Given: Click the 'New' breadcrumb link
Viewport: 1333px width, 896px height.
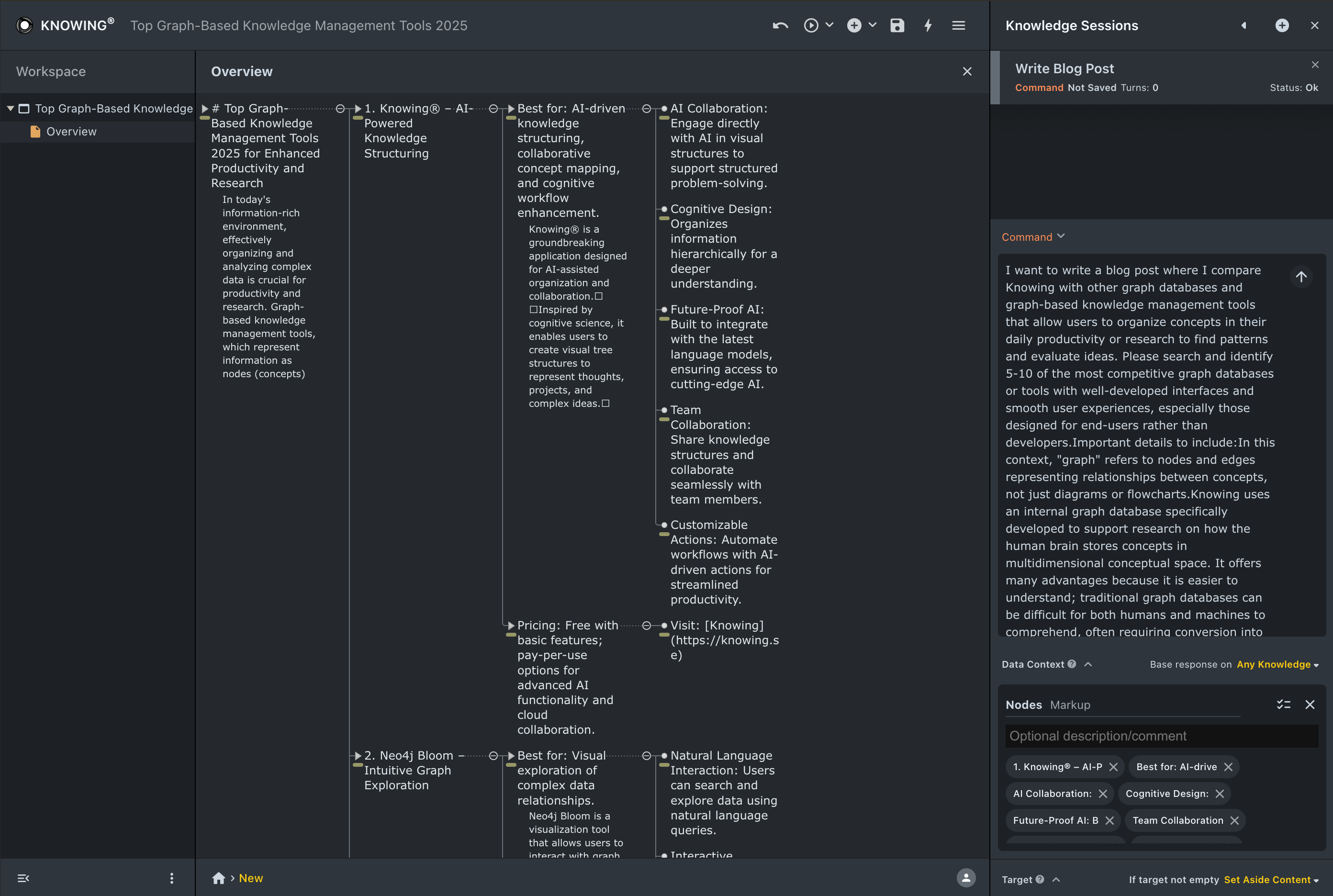Looking at the screenshot, I should pyautogui.click(x=251, y=878).
